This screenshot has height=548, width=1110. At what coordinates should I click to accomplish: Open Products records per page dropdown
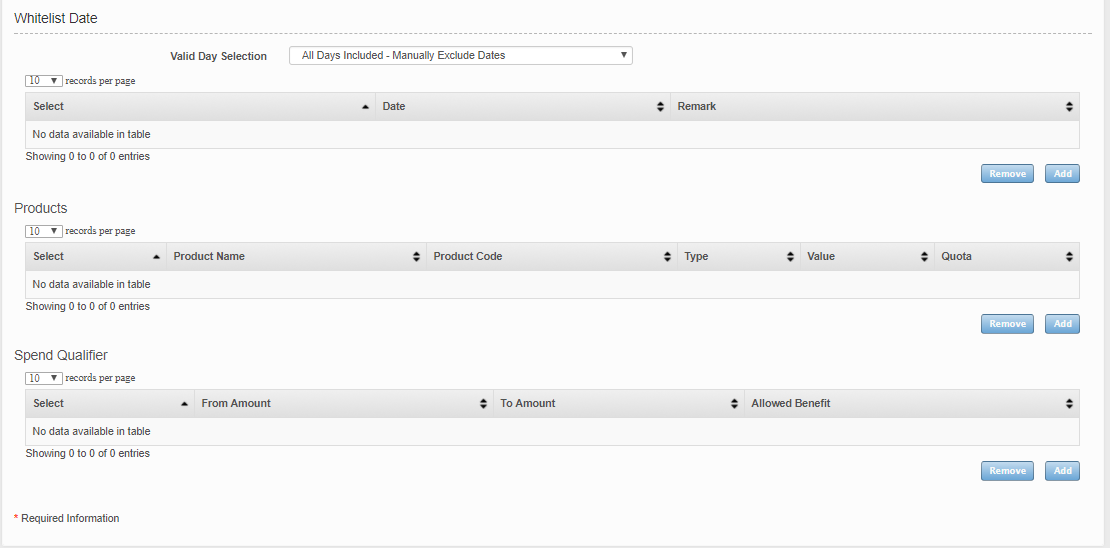tap(44, 231)
